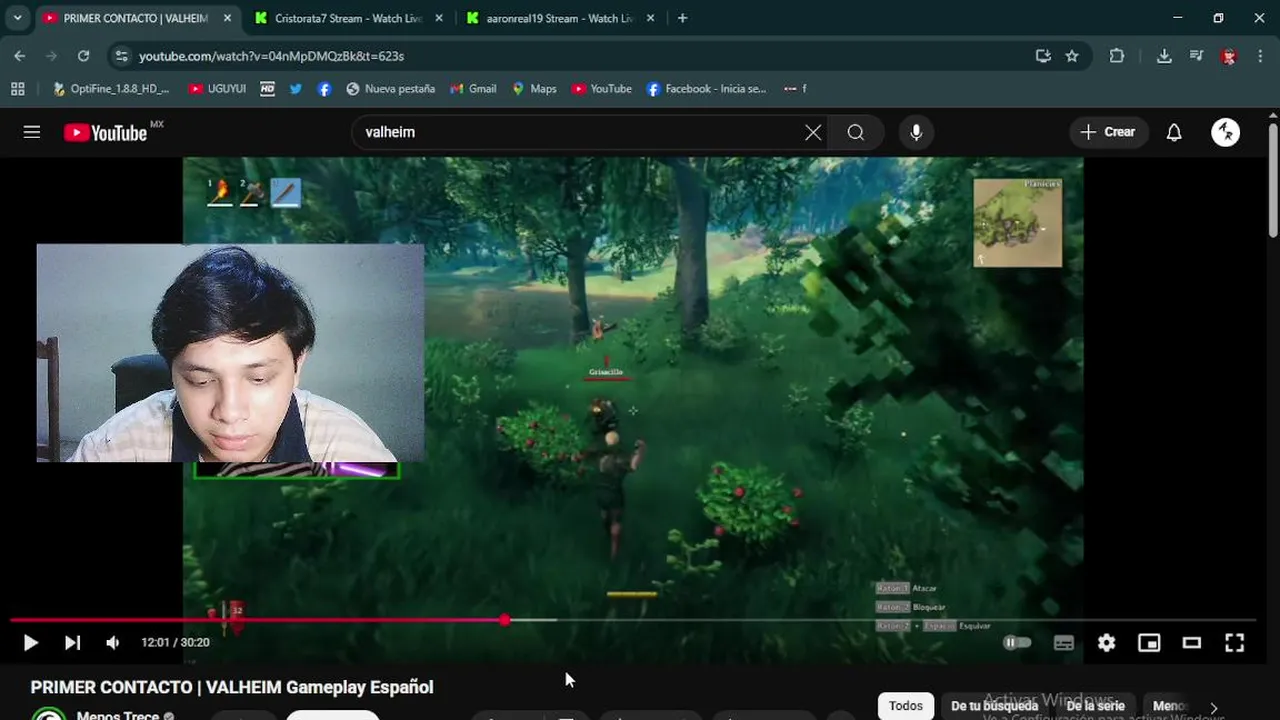Open the media control playlist icon
1280x720 pixels.
click(x=1196, y=56)
